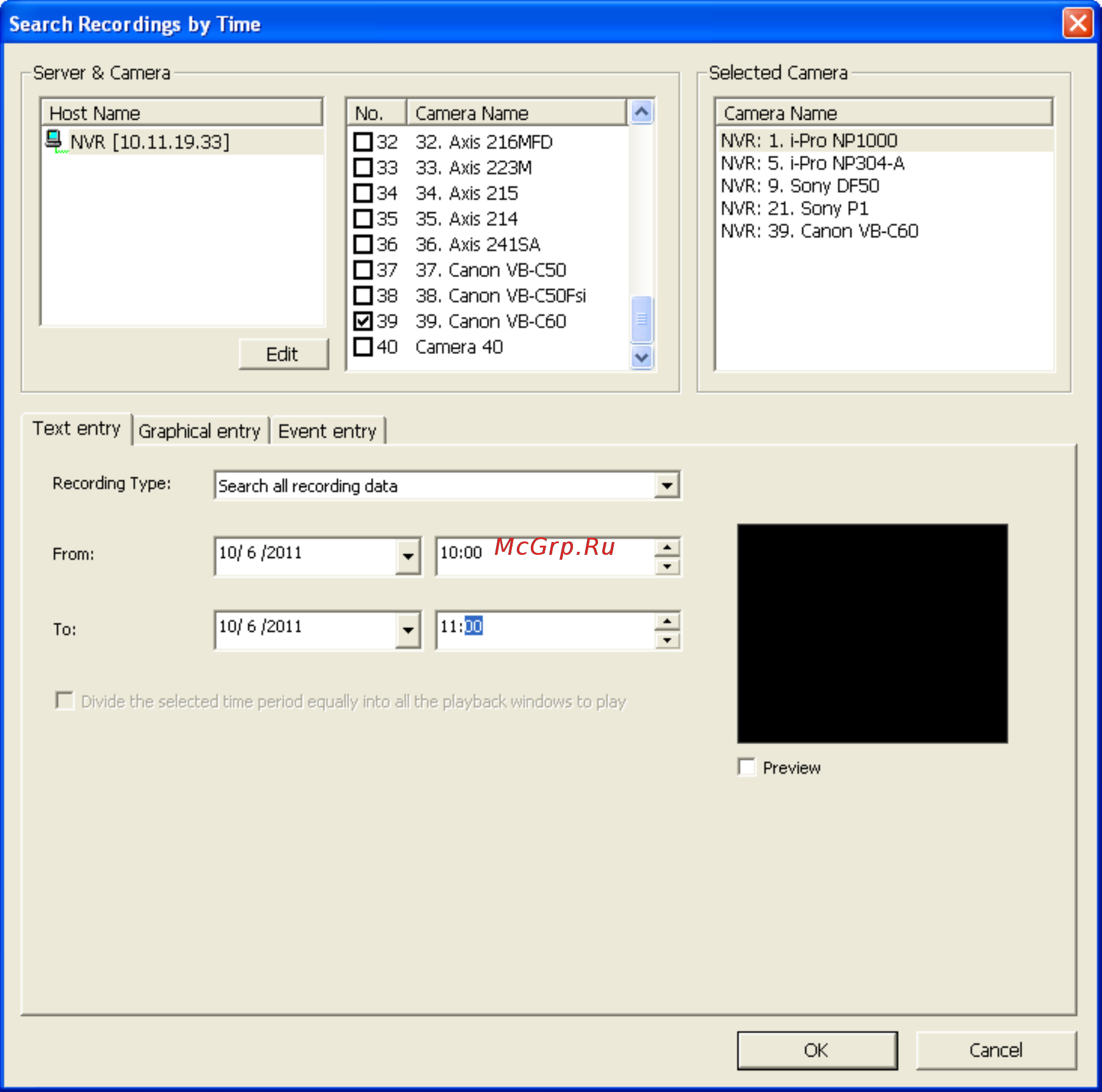Decrease the From time with down spinner
The image size is (1102, 1092).
(x=668, y=566)
